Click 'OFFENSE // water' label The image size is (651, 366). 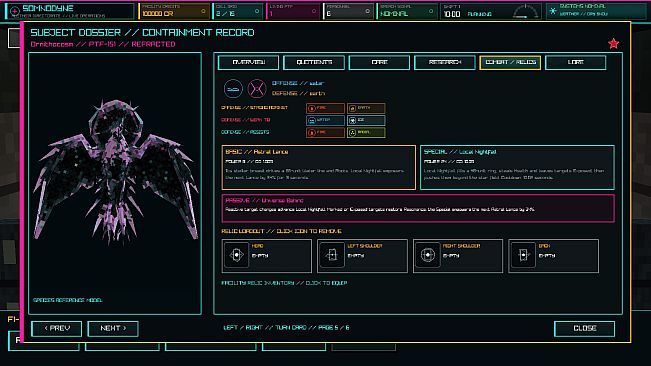298,83
